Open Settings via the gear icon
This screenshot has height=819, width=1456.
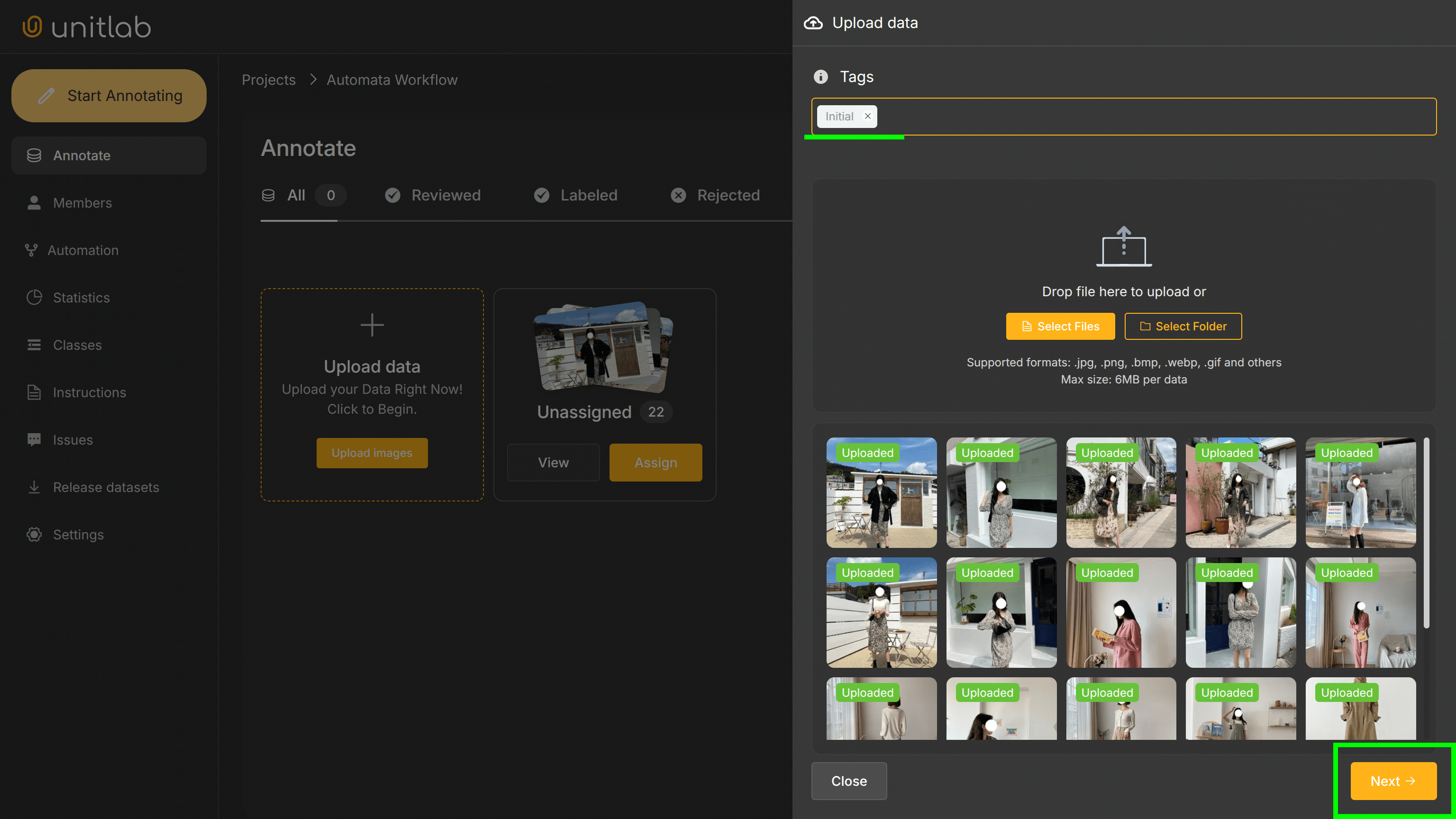coord(34,534)
